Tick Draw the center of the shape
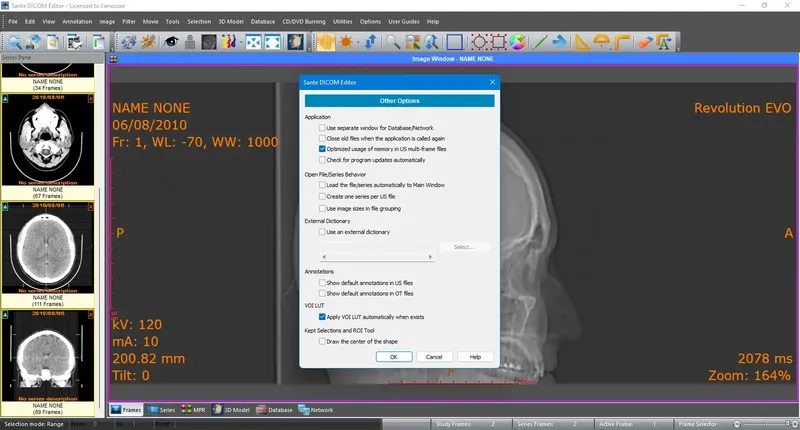800x430 pixels. tap(322, 341)
